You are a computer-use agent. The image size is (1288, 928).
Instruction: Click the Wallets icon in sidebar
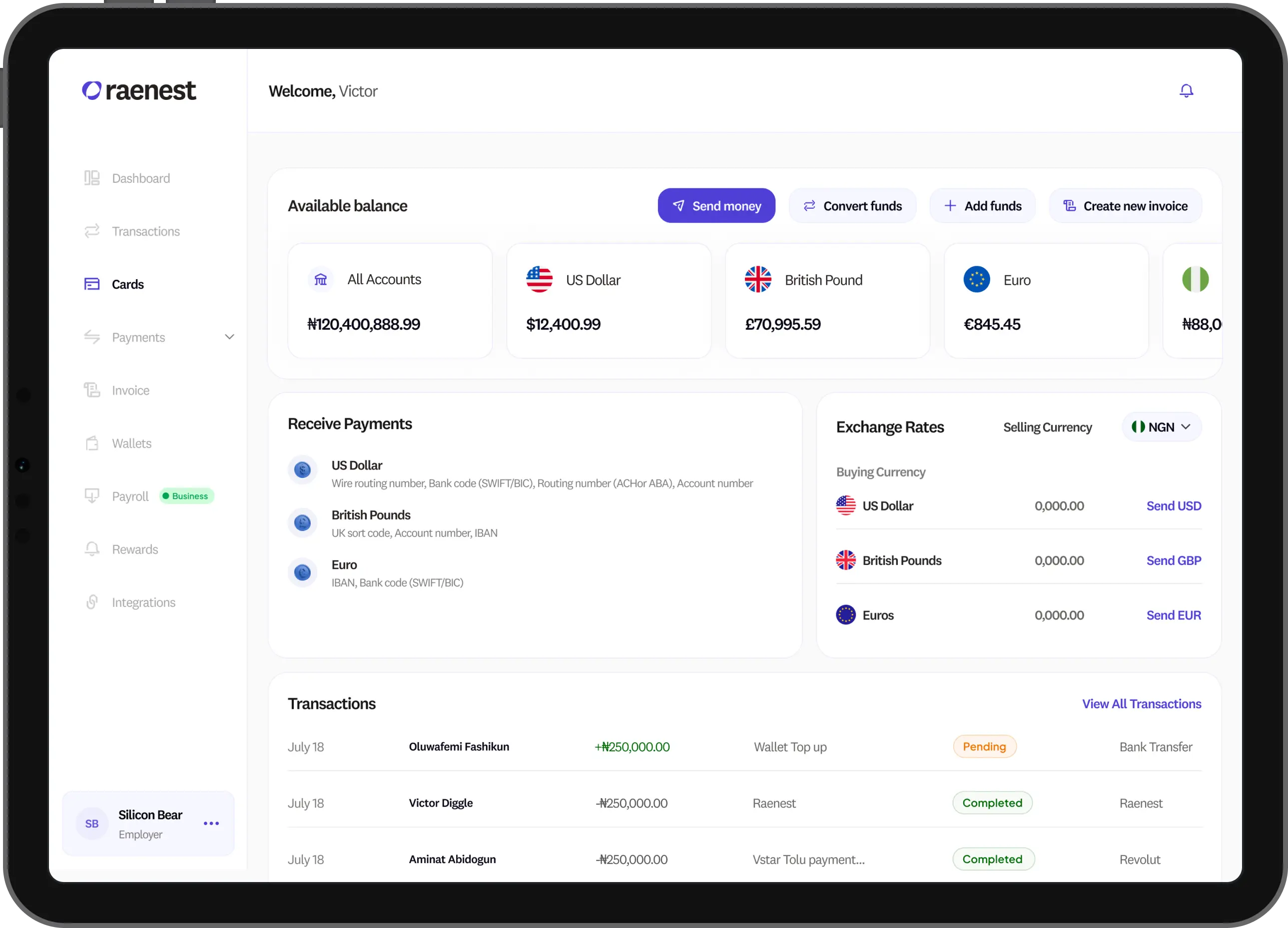coord(92,444)
